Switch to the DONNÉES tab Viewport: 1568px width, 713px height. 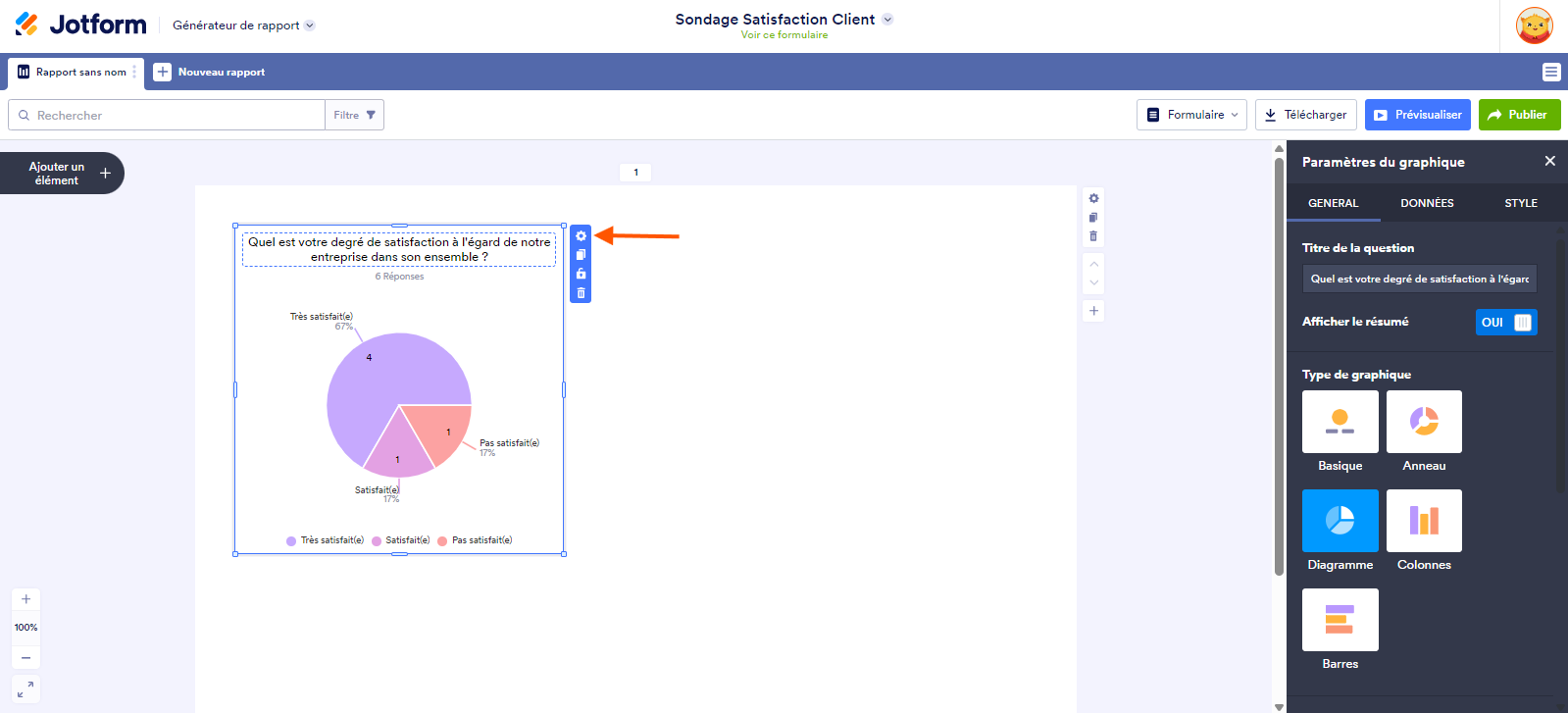pyautogui.click(x=1427, y=203)
